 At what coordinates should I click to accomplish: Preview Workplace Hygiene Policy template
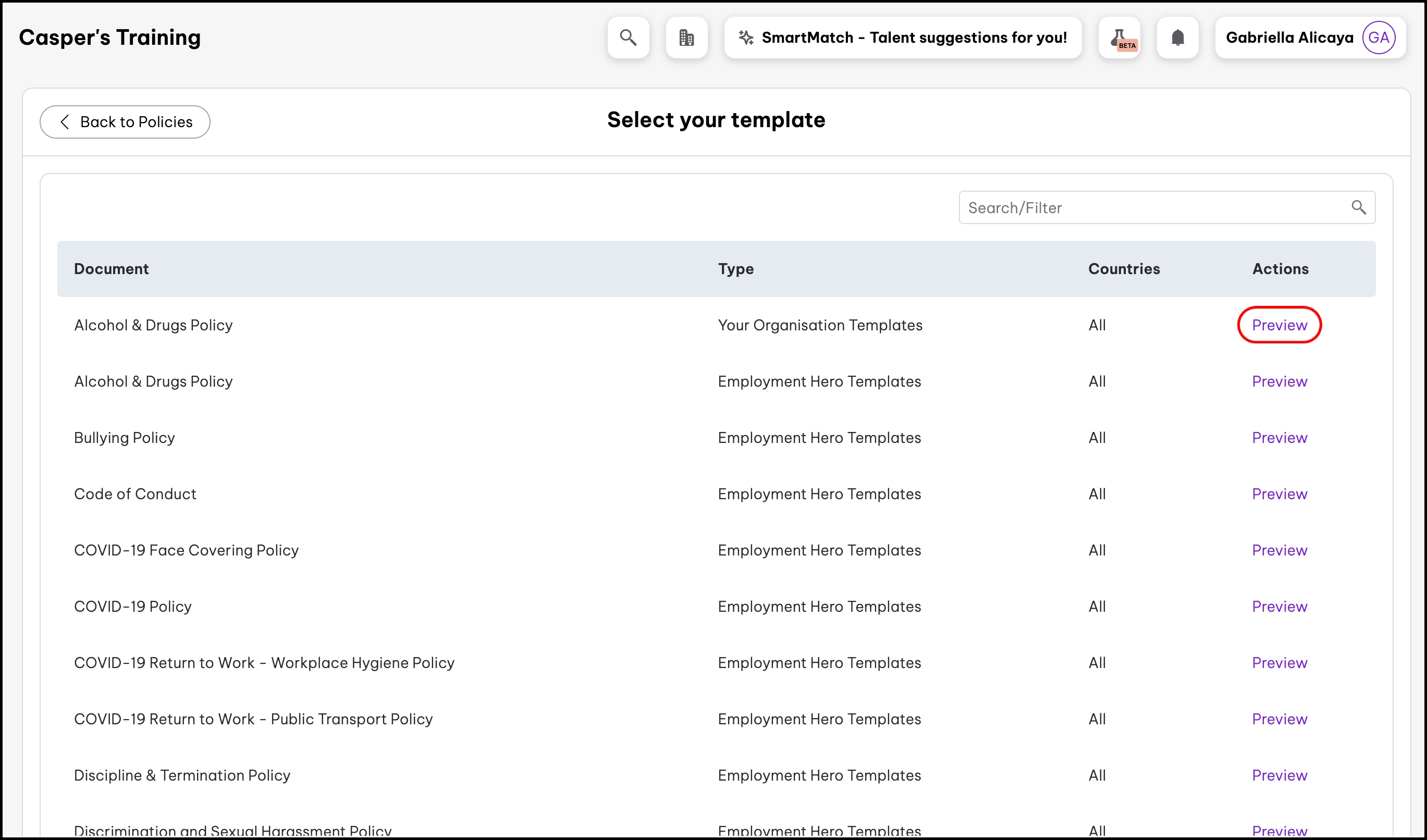point(1279,663)
